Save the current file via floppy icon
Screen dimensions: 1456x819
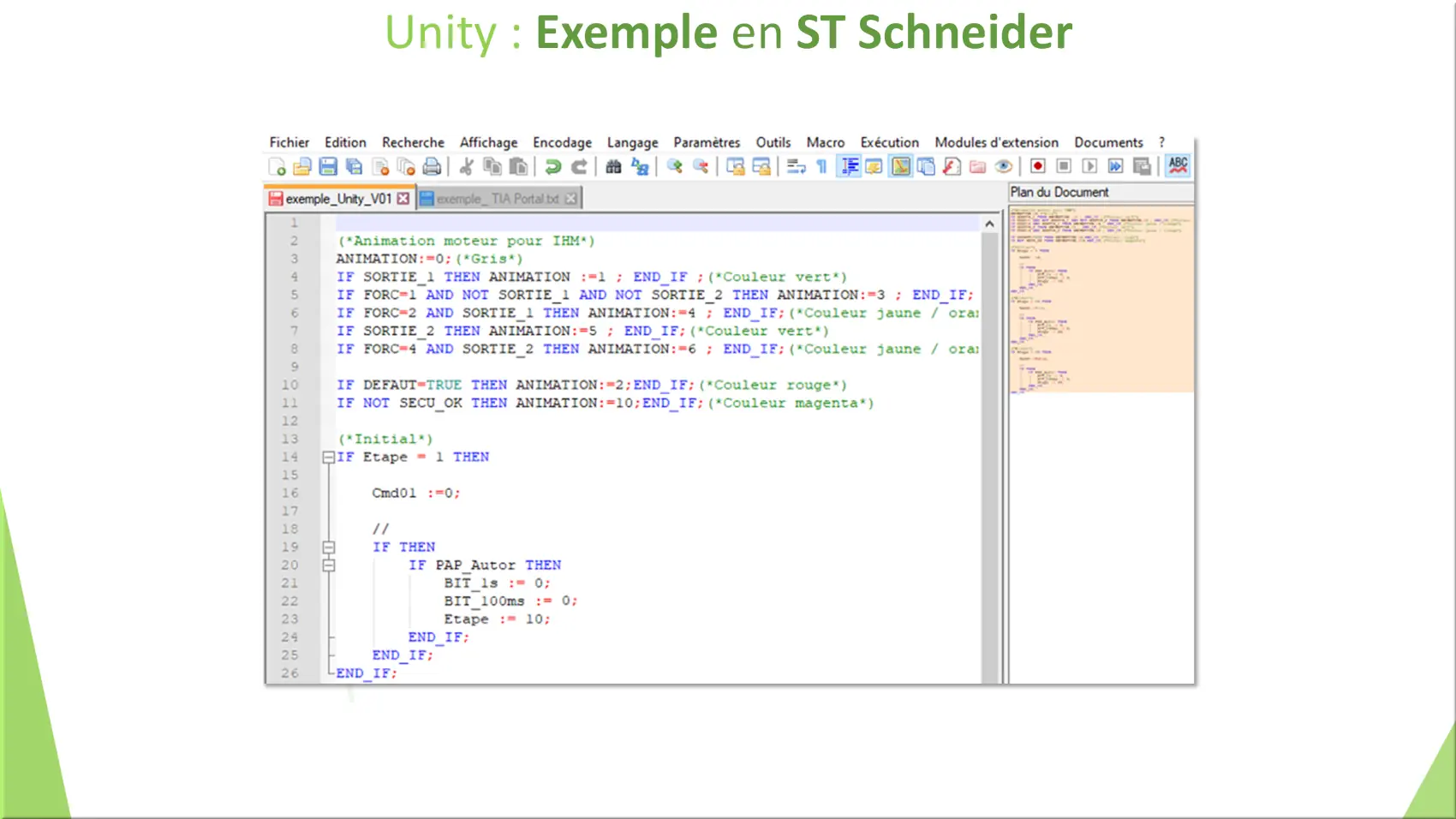click(328, 166)
